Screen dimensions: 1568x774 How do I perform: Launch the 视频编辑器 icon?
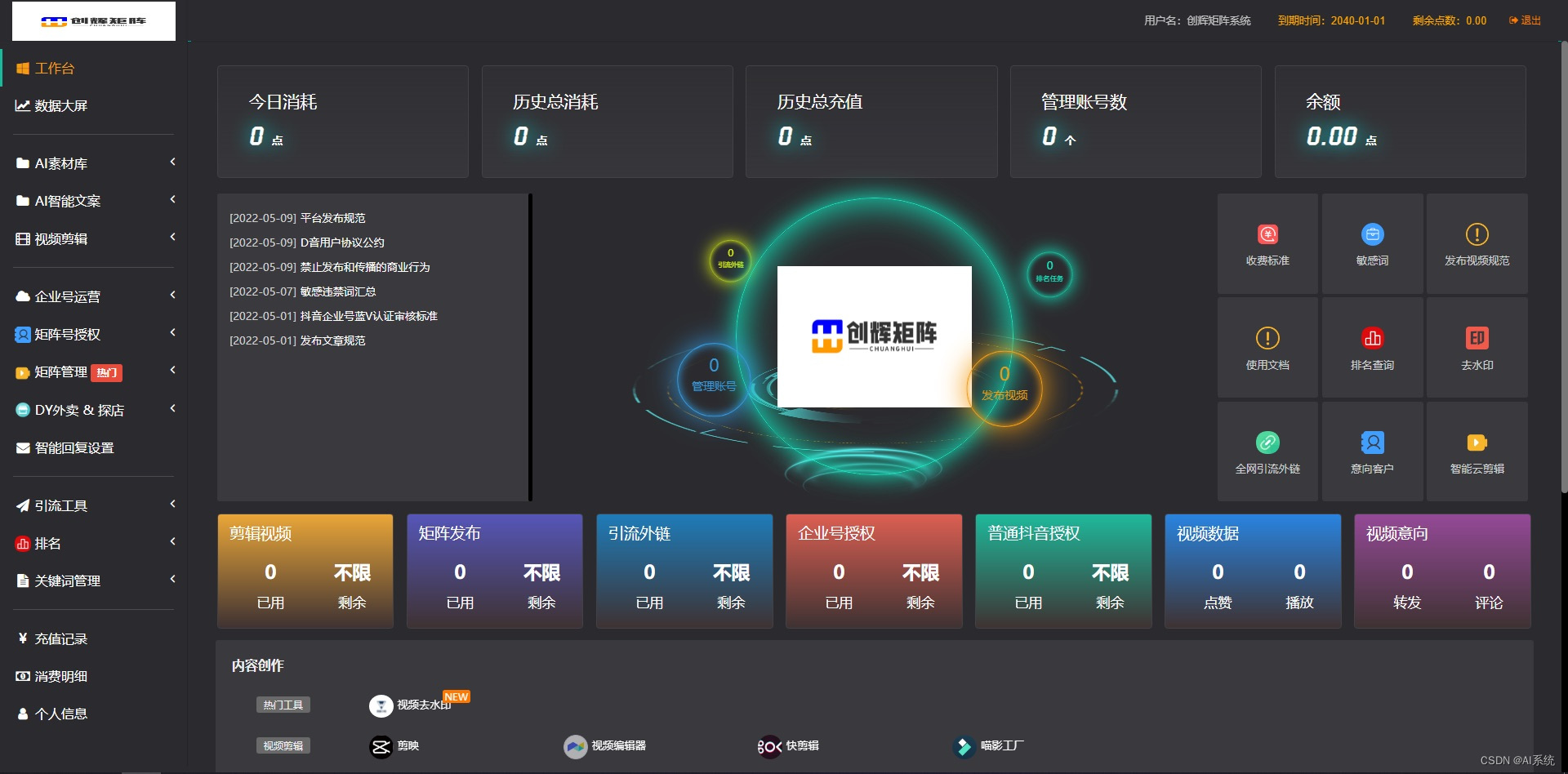tap(576, 746)
